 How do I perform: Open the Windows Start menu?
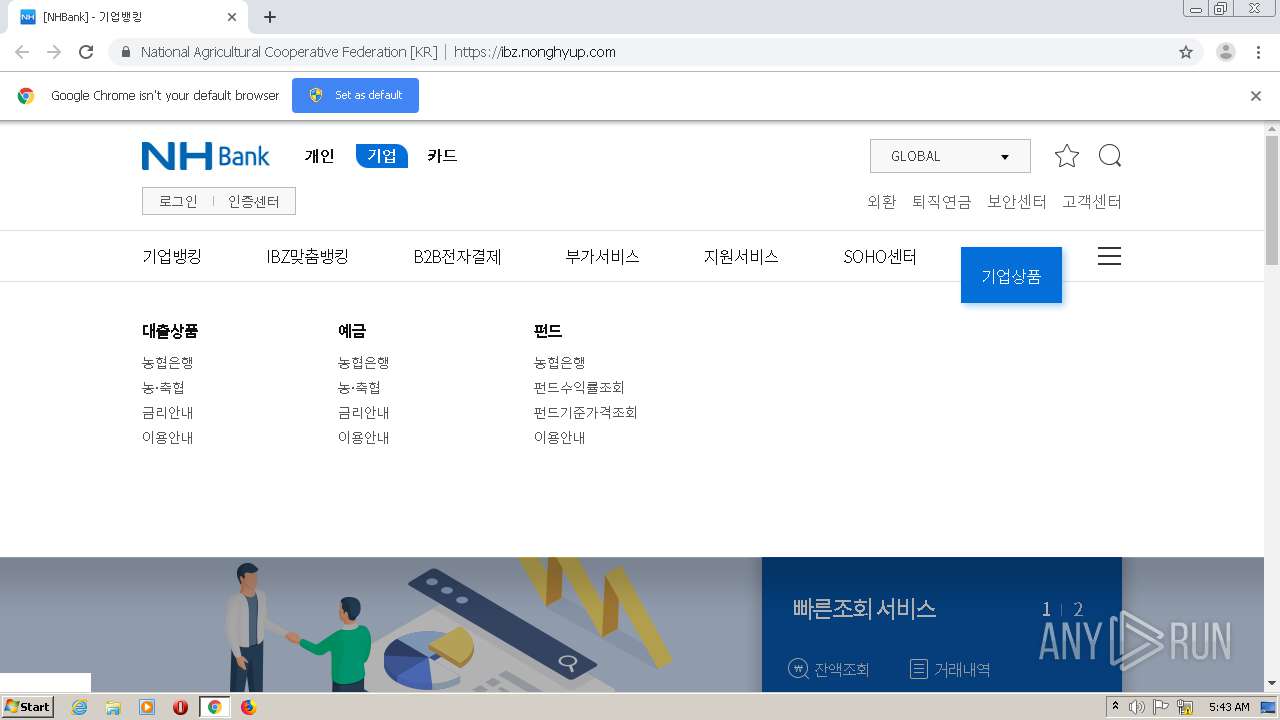click(28, 707)
